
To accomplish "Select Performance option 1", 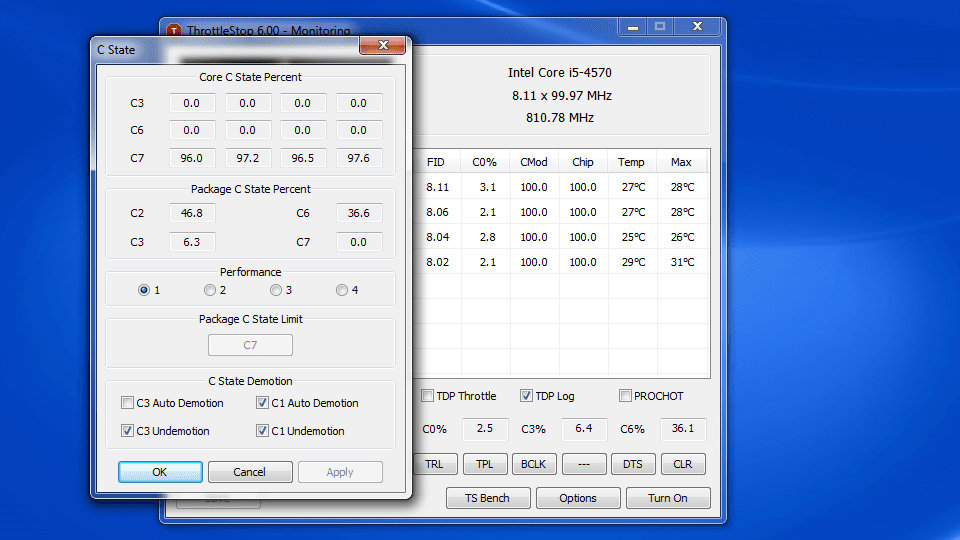I will (144, 290).
